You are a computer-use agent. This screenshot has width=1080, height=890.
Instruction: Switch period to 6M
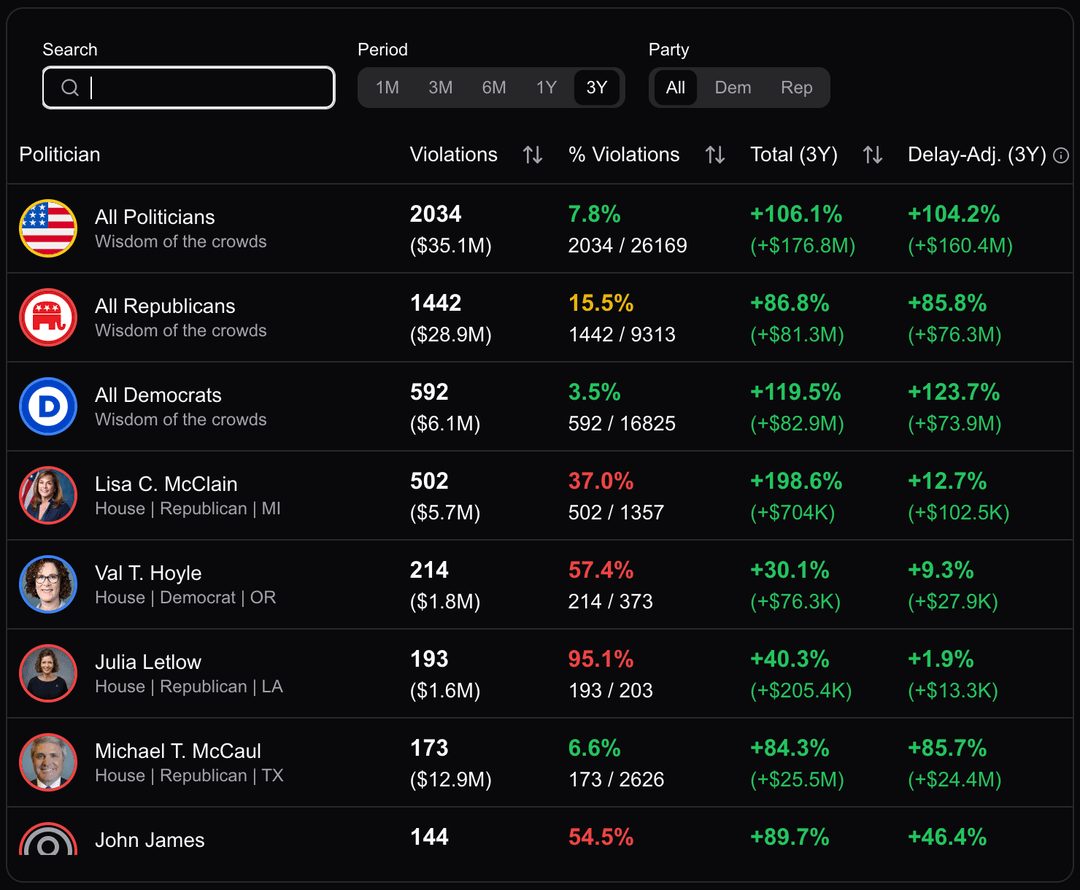(x=494, y=88)
